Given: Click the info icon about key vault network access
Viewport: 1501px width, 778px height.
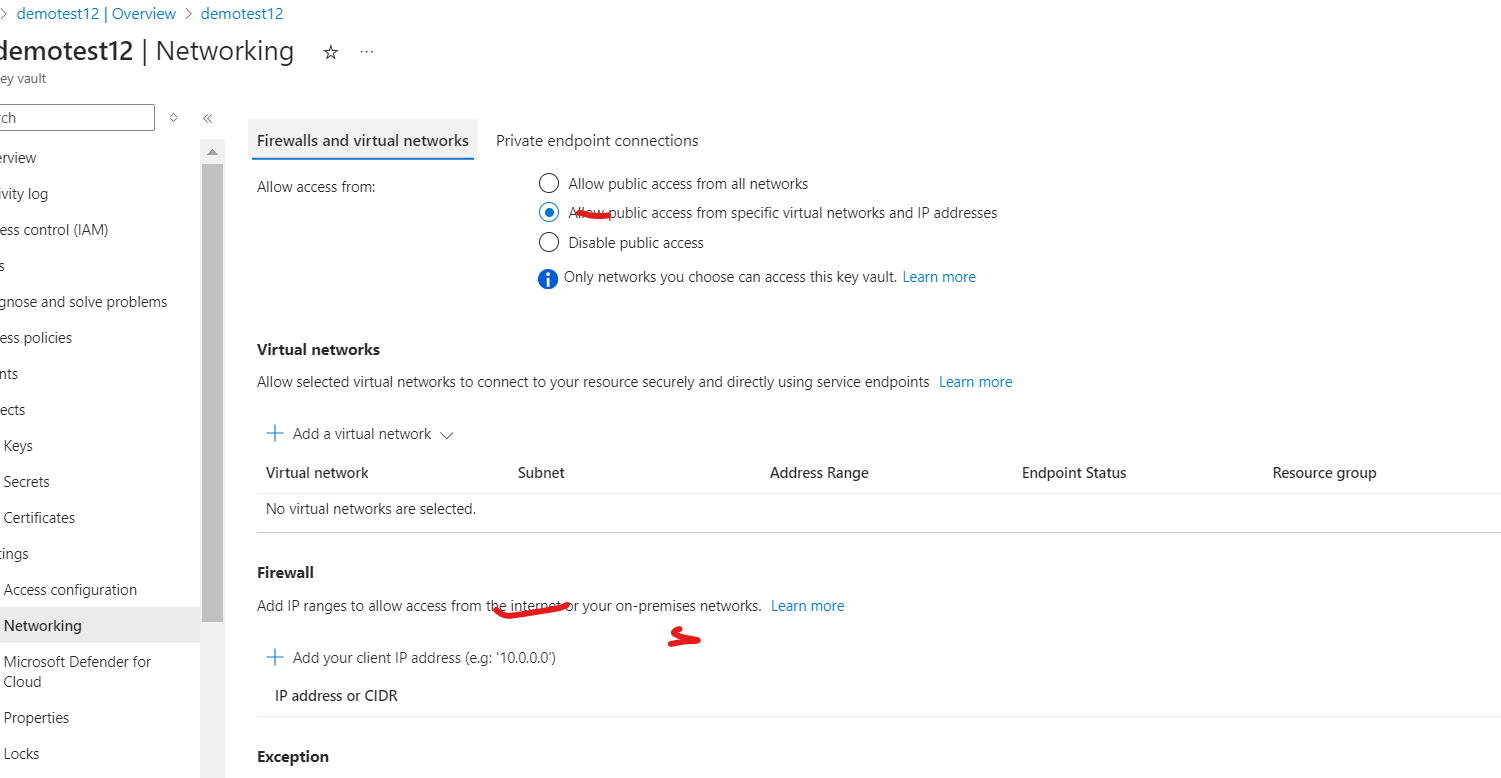Looking at the screenshot, I should point(548,278).
